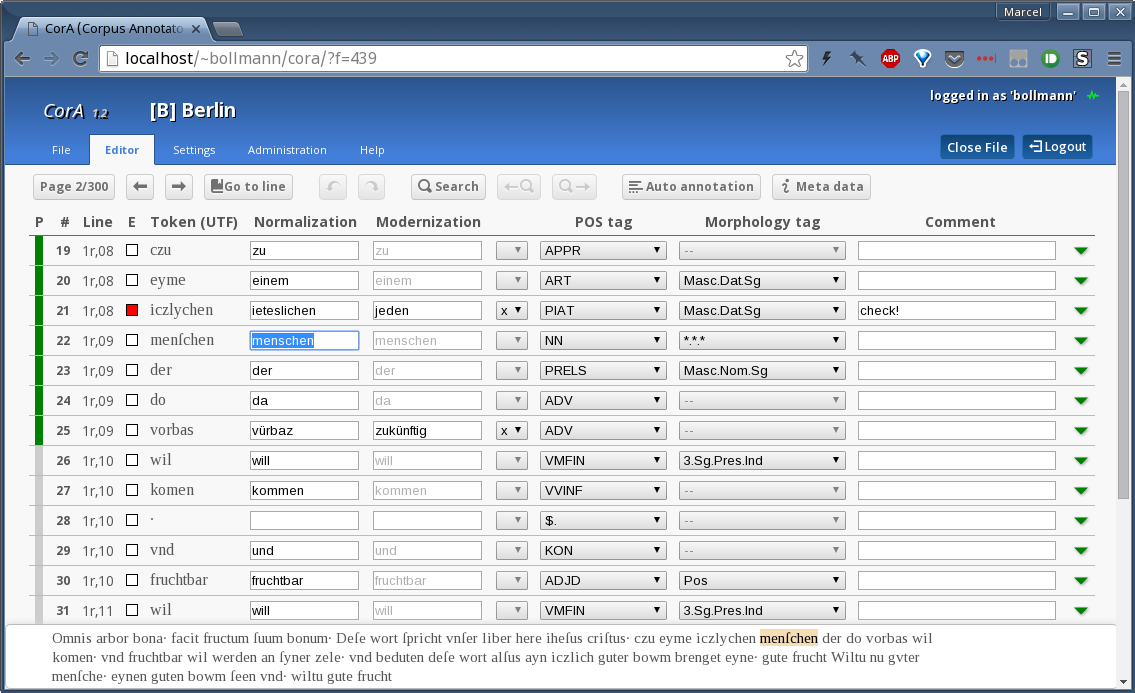The image size is (1135, 693).
Task: Open the POS tag dropdown showing PIAT
Action: point(603,311)
